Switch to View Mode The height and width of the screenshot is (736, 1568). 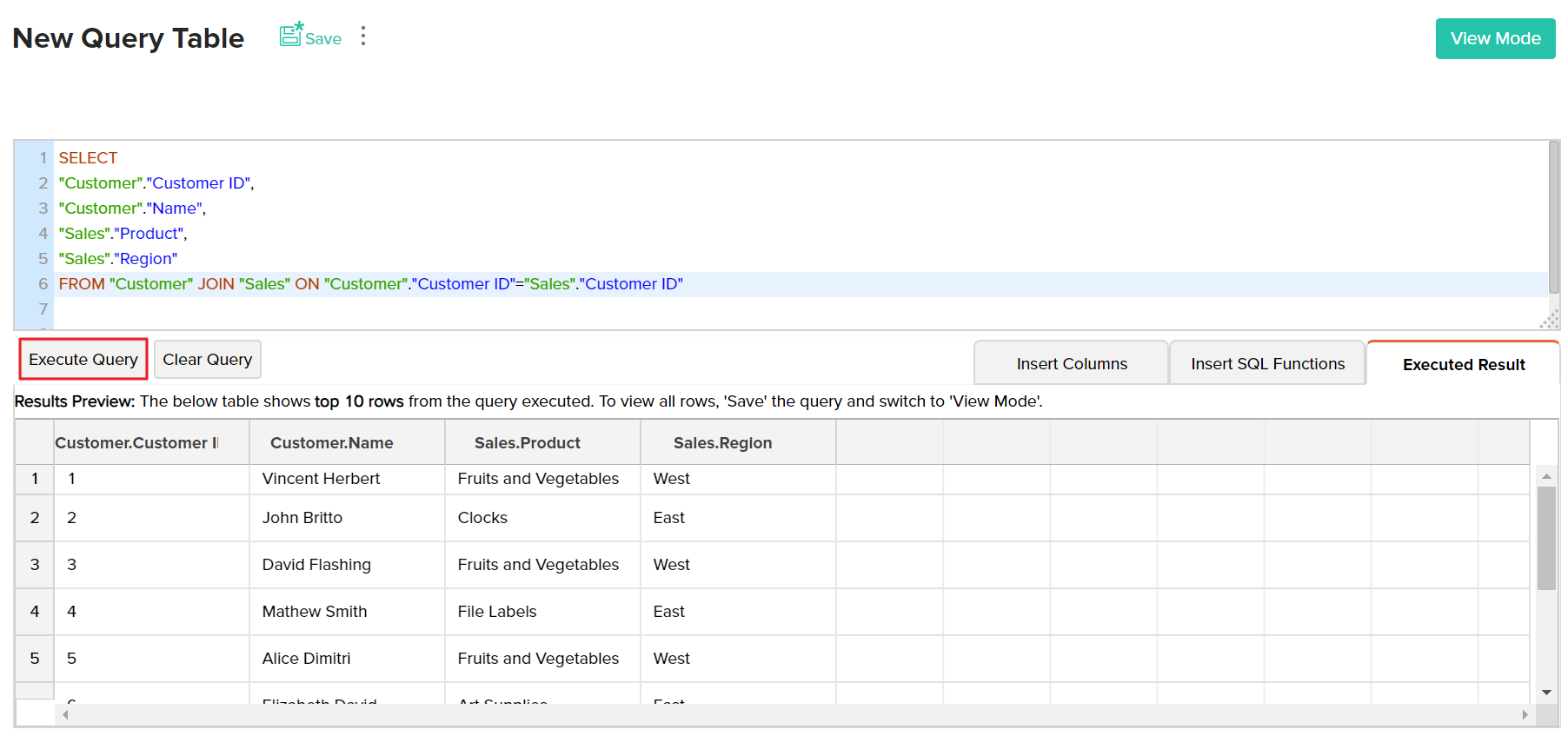coord(1495,39)
